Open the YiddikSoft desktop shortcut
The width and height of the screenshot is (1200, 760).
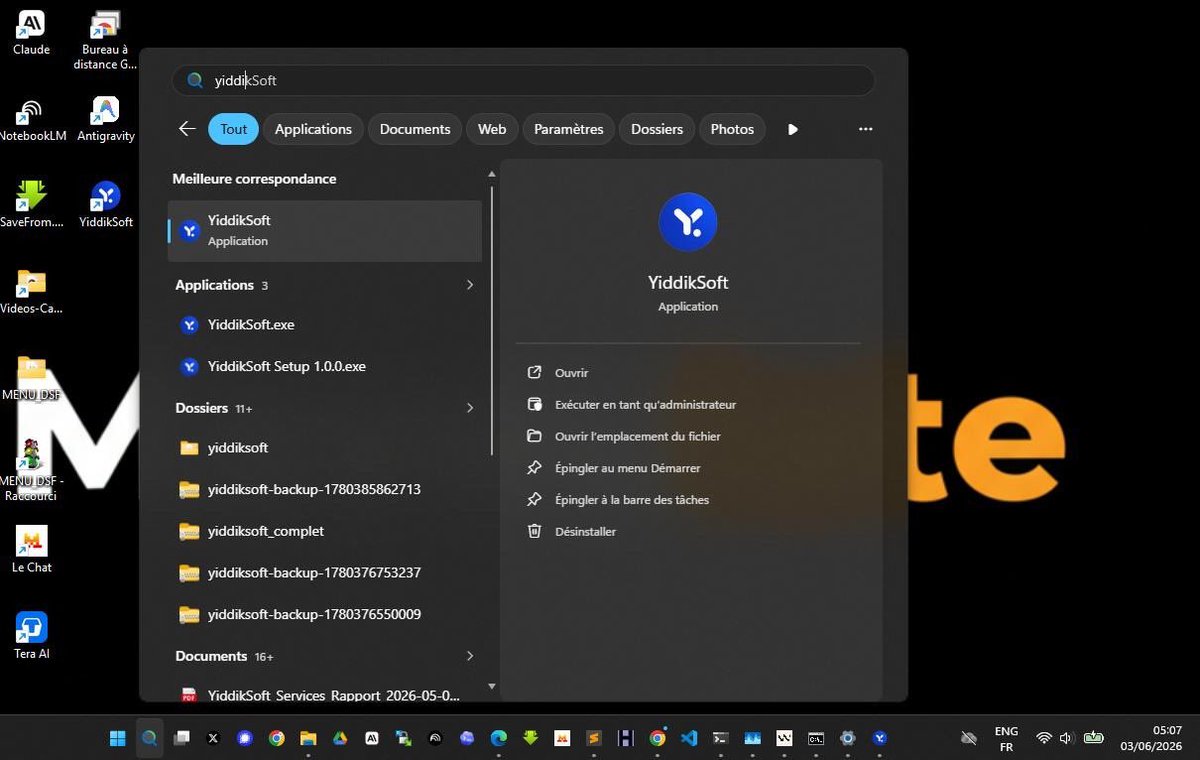[x=105, y=205]
